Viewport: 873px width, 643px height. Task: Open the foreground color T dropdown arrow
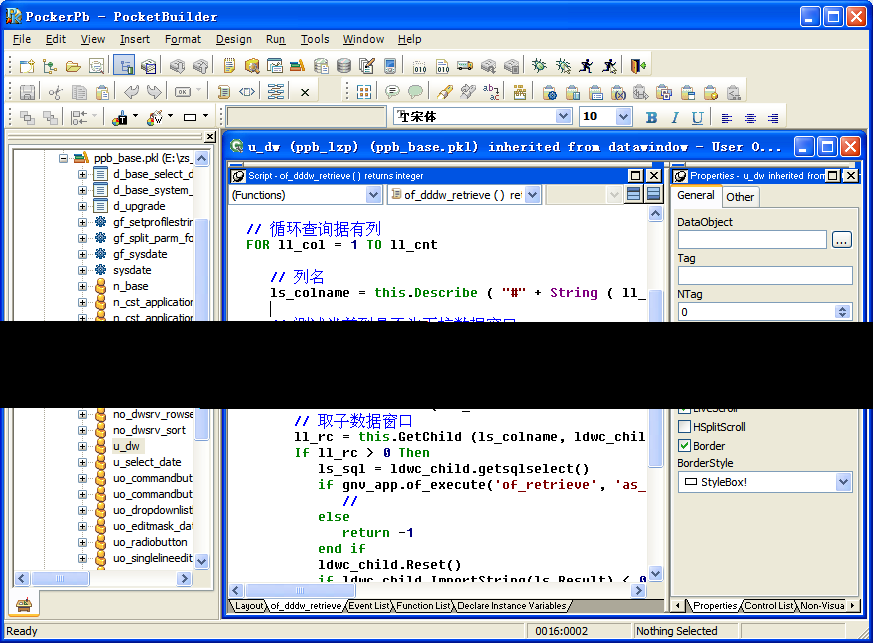point(135,116)
